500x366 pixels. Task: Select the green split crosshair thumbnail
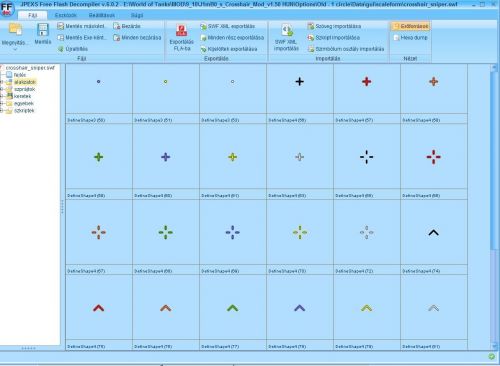(x=166, y=232)
